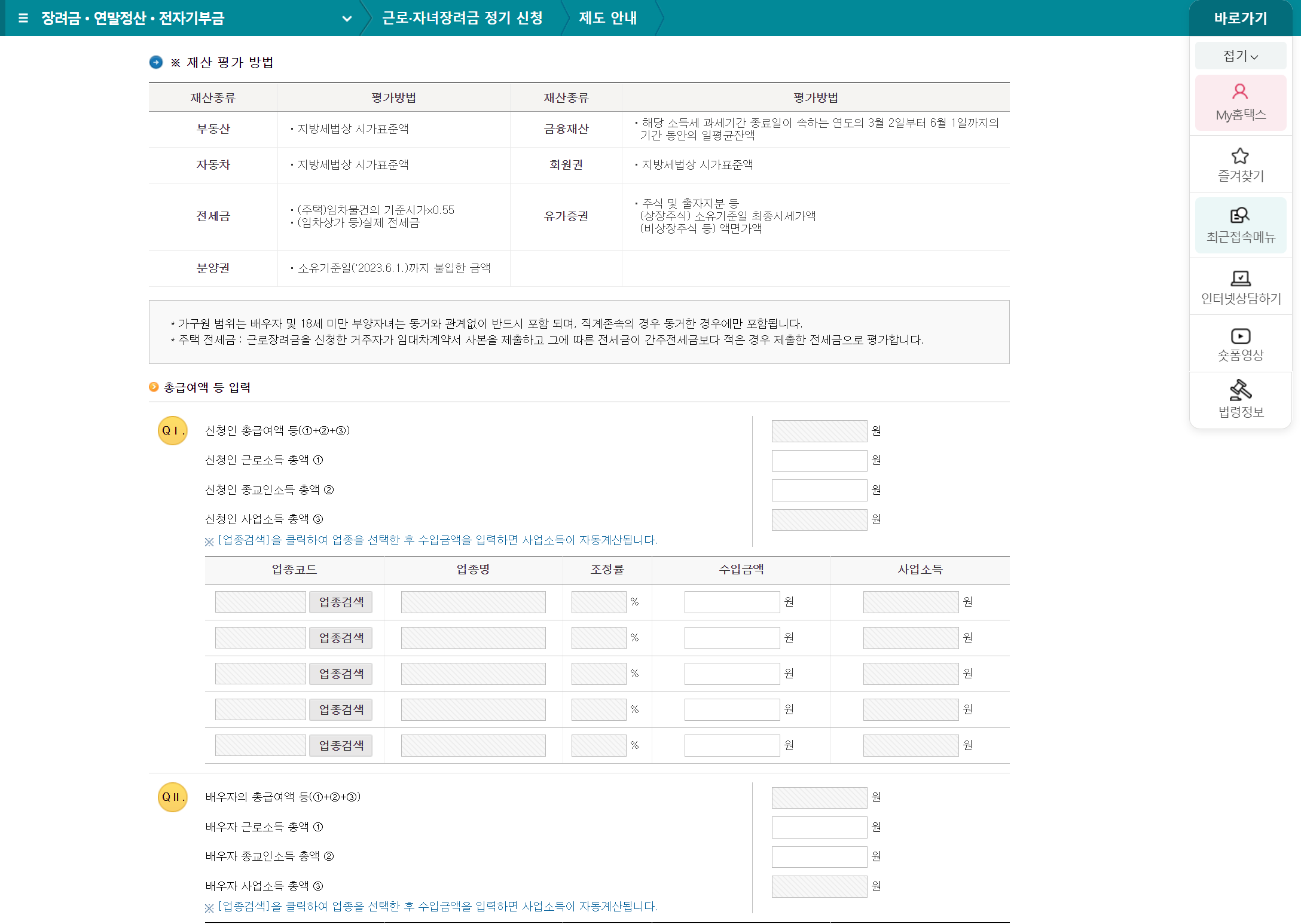Click first row 업종검색 button

pyautogui.click(x=341, y=602)
